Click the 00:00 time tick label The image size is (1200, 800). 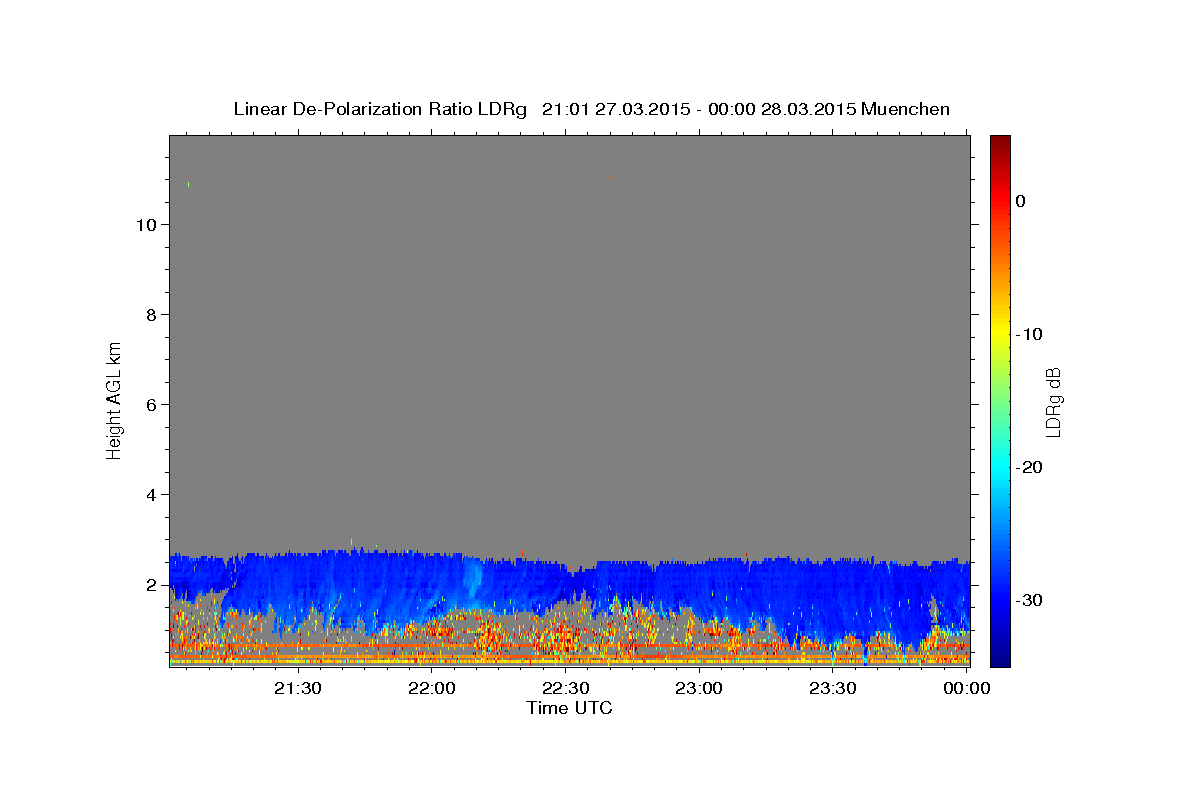(966, 688)
